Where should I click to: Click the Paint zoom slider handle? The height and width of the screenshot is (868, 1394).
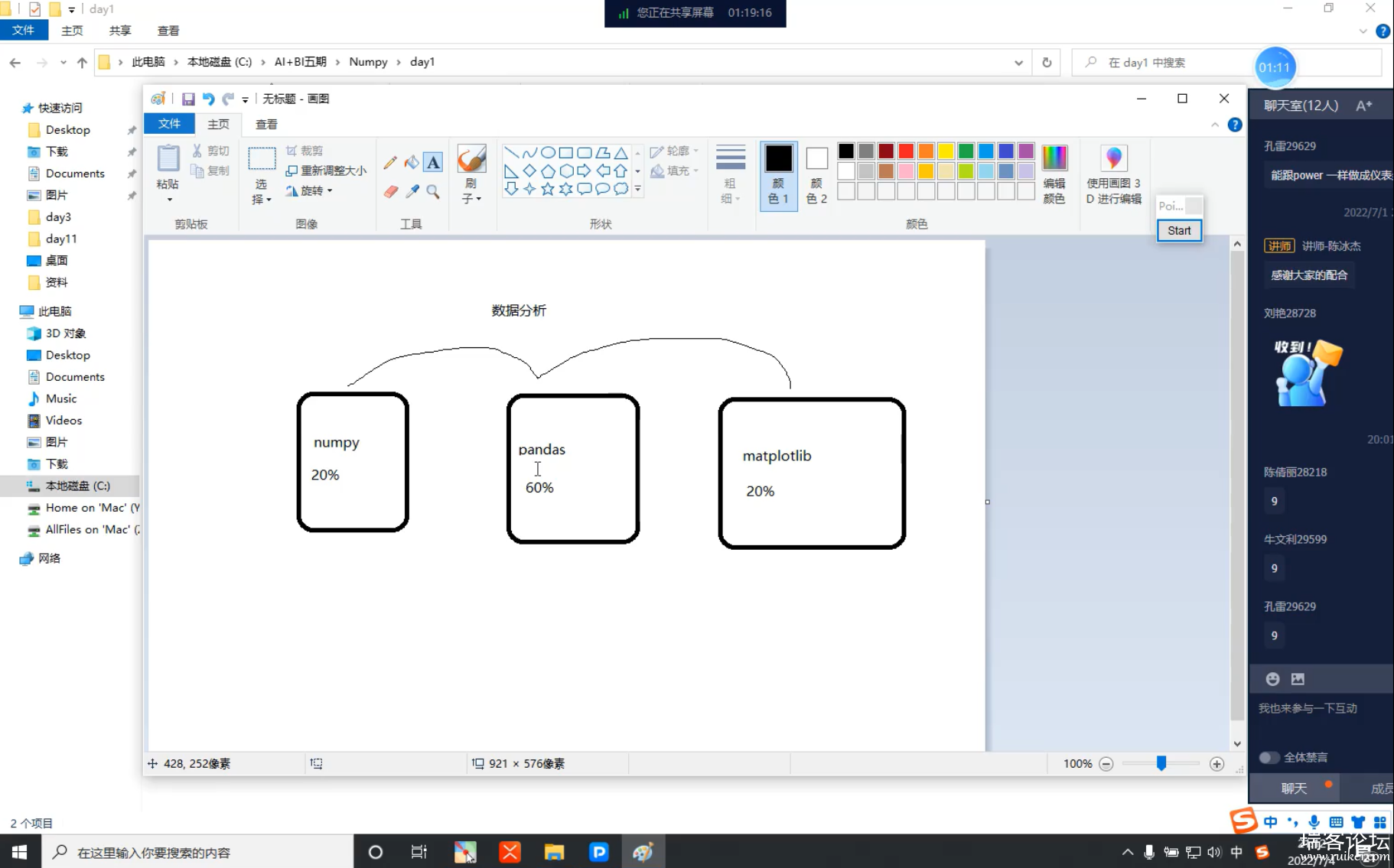[1161, 763]
